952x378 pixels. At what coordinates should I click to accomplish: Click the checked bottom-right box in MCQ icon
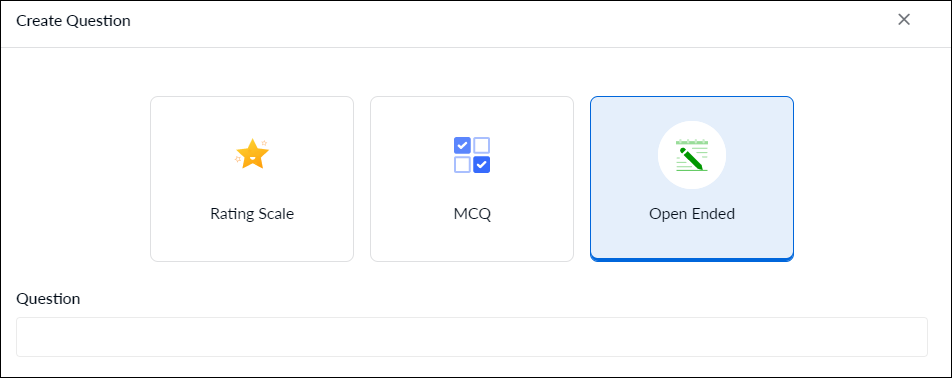481,164
